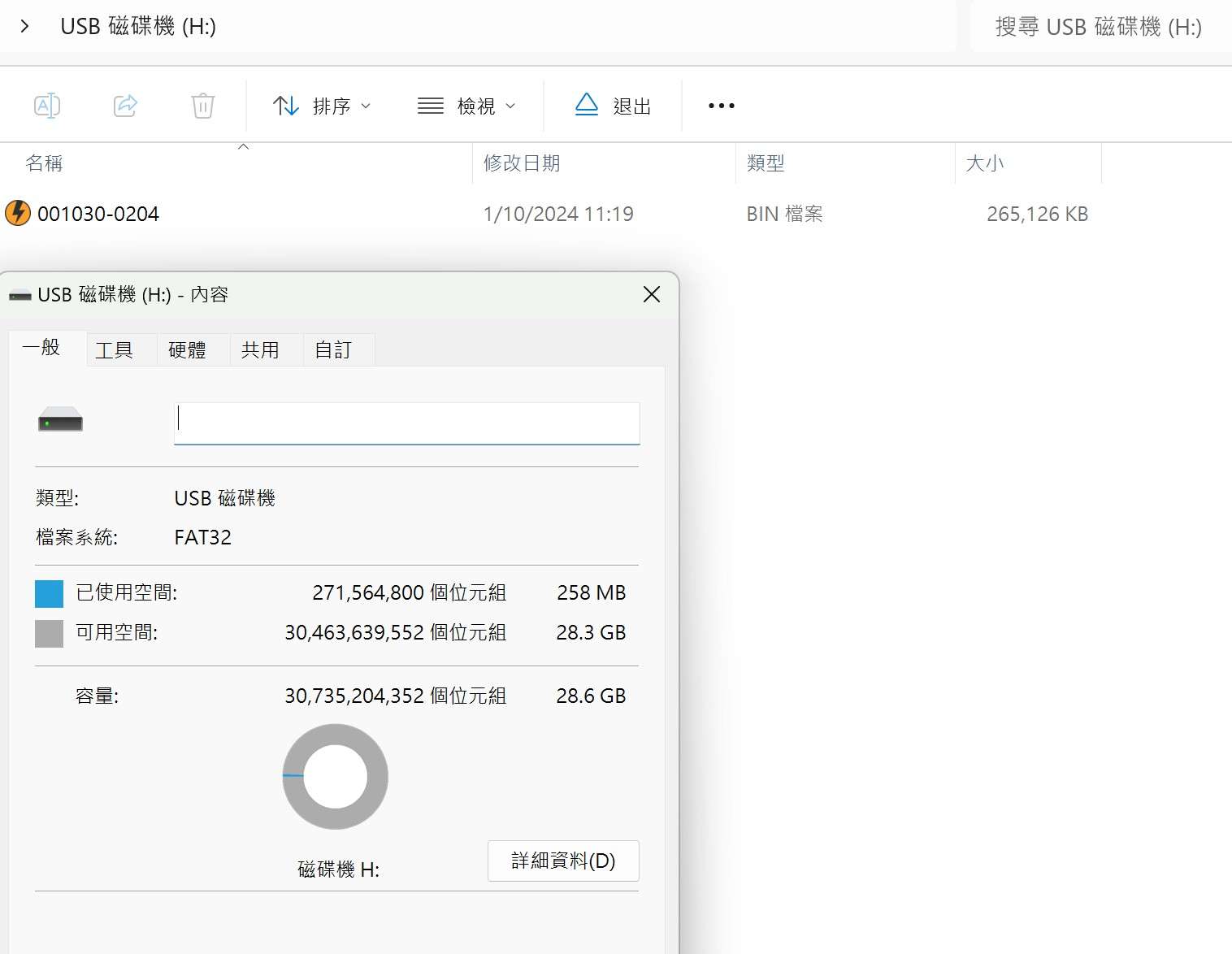Screen dimensions: 1232x954
Task: Click the drive icon in dialog title
Action: tap(20, 295)
